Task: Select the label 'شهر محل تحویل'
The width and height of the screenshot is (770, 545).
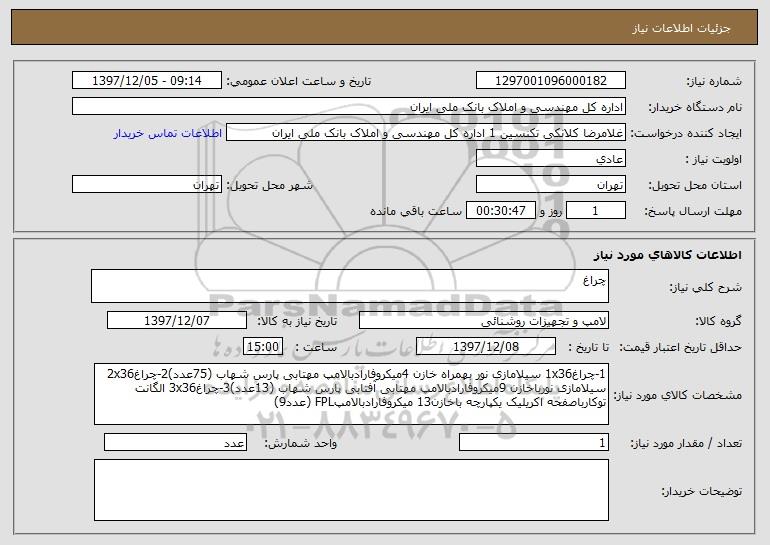Action: coord(269,186)
